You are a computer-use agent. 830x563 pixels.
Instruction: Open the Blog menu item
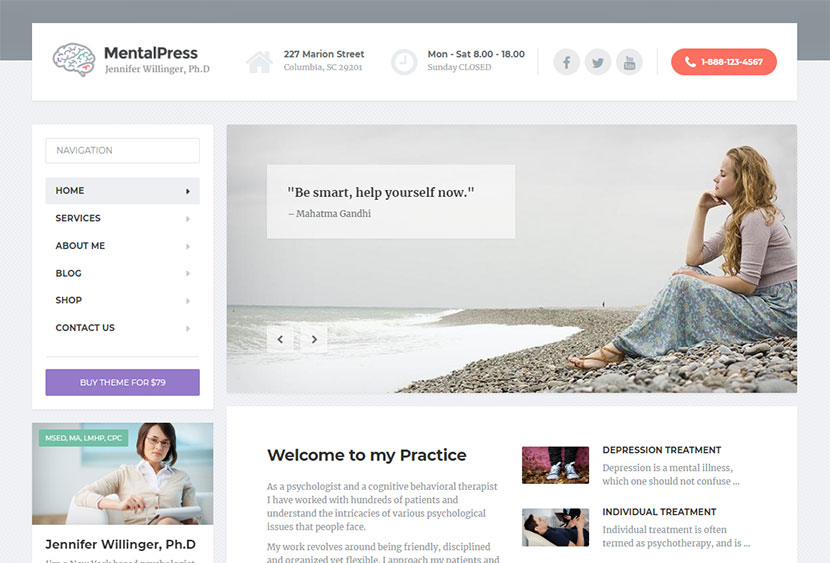(x=122, y=273)
